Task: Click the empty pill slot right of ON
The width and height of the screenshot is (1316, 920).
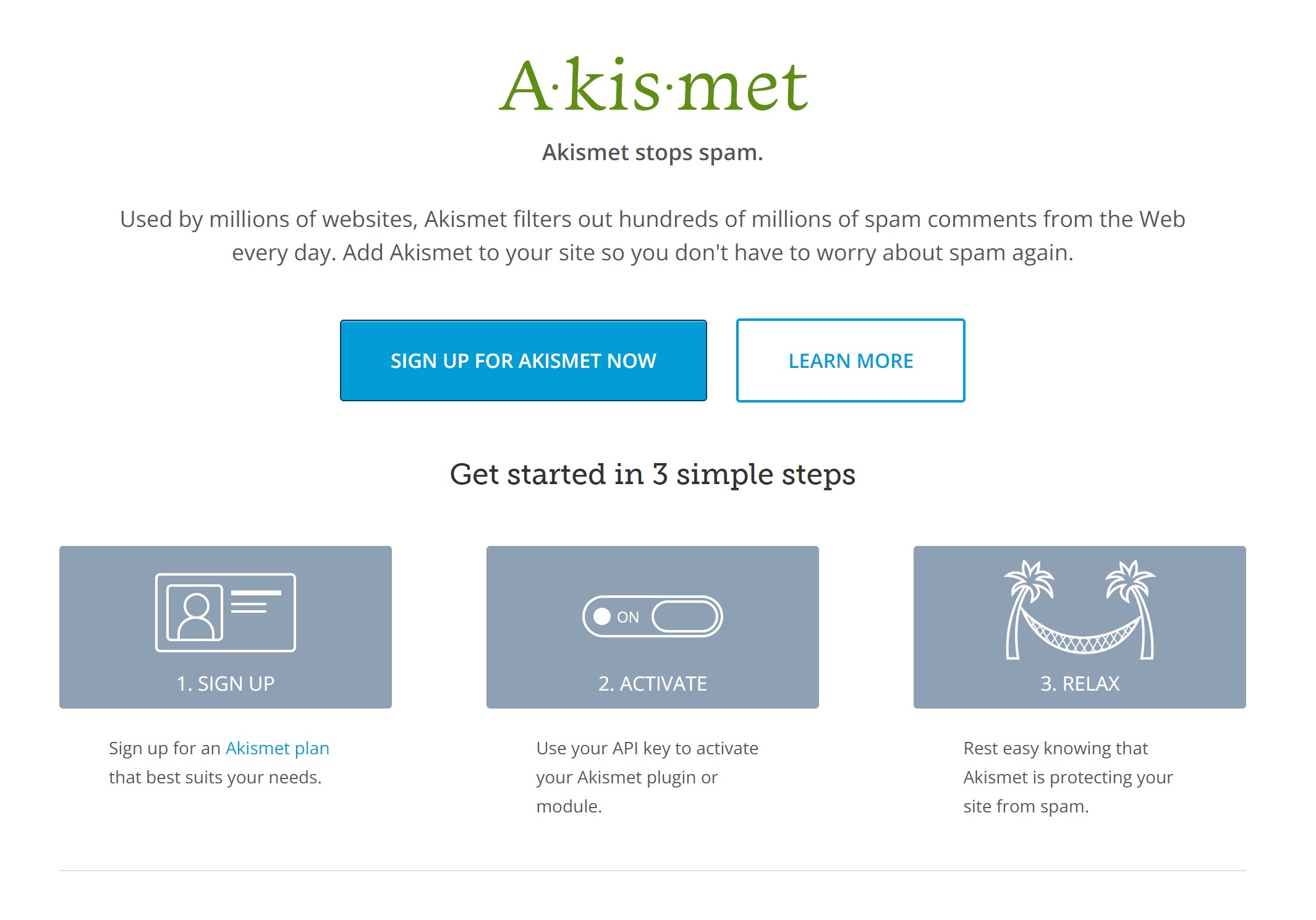Action: (x=685, y=616)
